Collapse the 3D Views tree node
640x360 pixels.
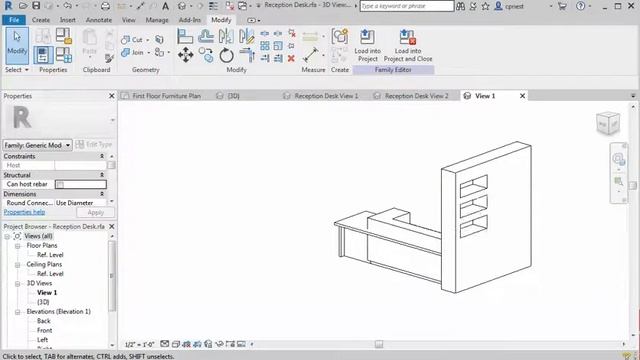18,283
